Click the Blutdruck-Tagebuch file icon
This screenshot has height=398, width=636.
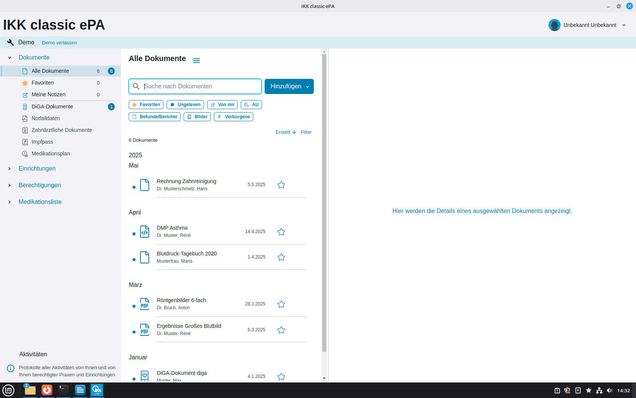144,257
